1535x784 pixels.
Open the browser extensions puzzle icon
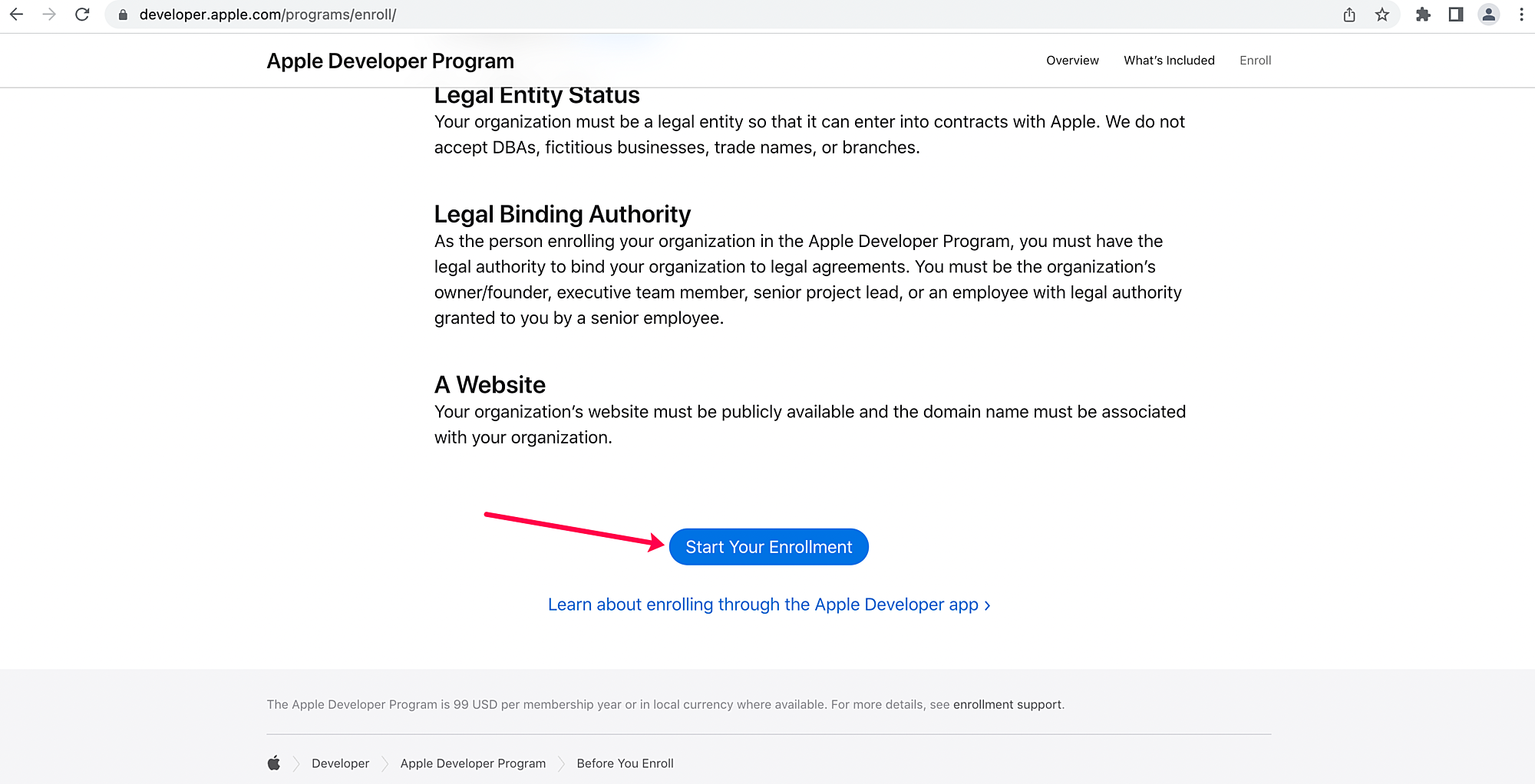pos(1423,15)
